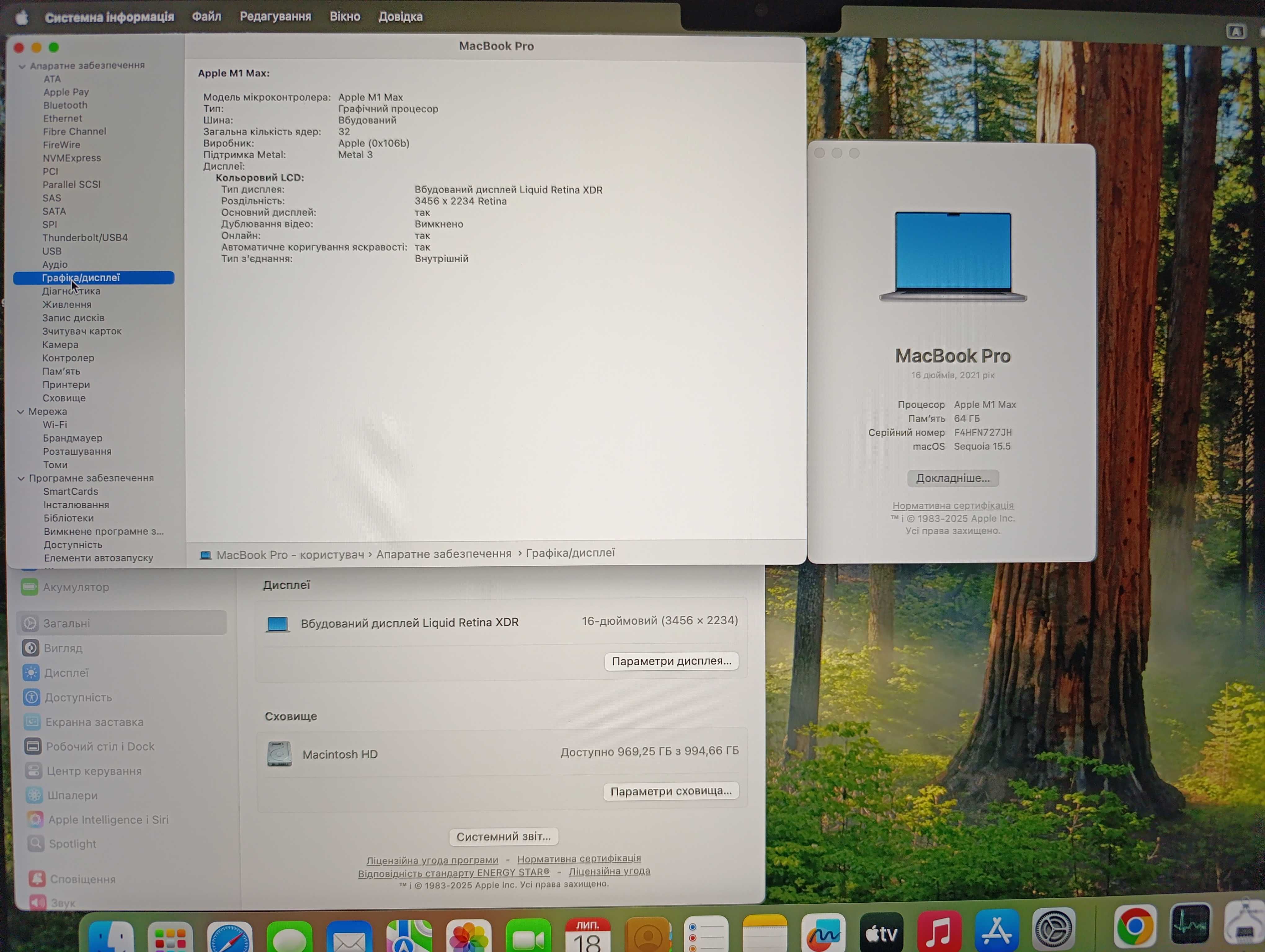Open Reminders from the Dock

point(706,934)
